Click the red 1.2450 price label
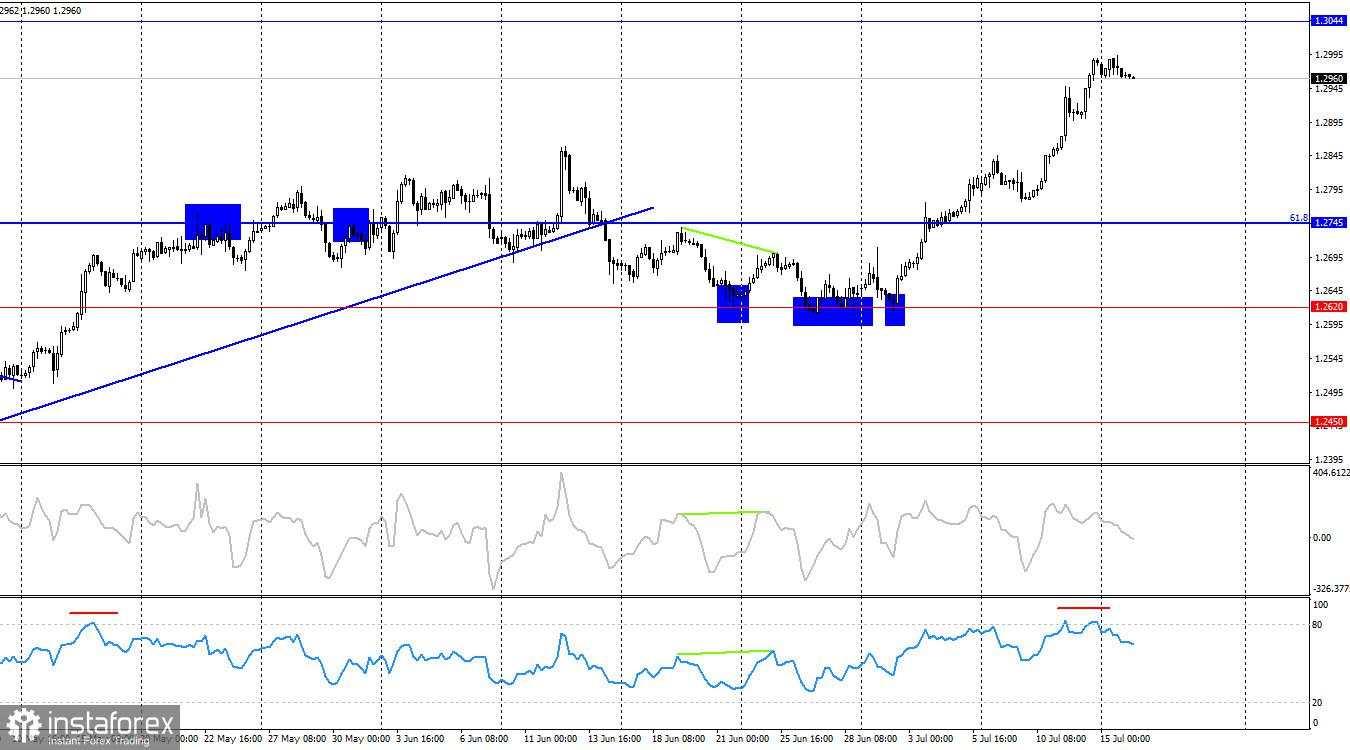Viewport: 1350px width, 750px height. point(1329,422)
